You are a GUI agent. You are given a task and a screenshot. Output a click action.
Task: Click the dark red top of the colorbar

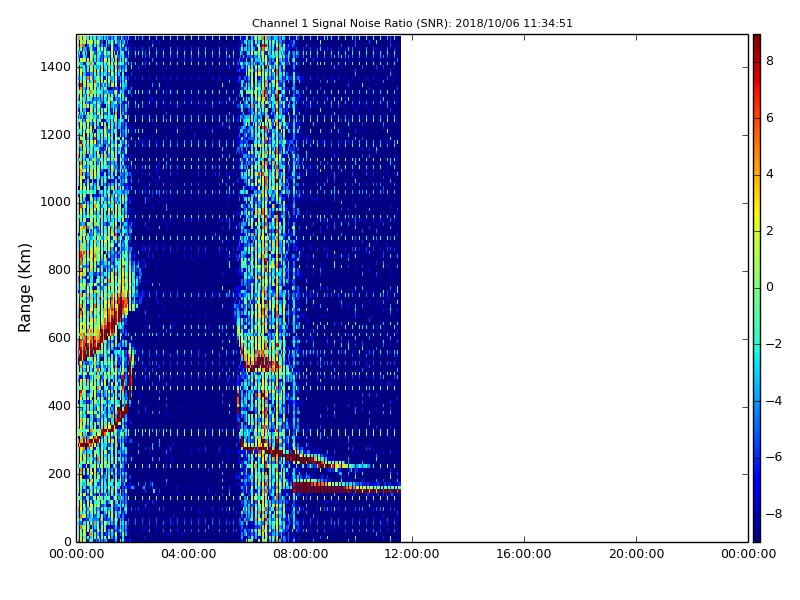tap(757, 43)
